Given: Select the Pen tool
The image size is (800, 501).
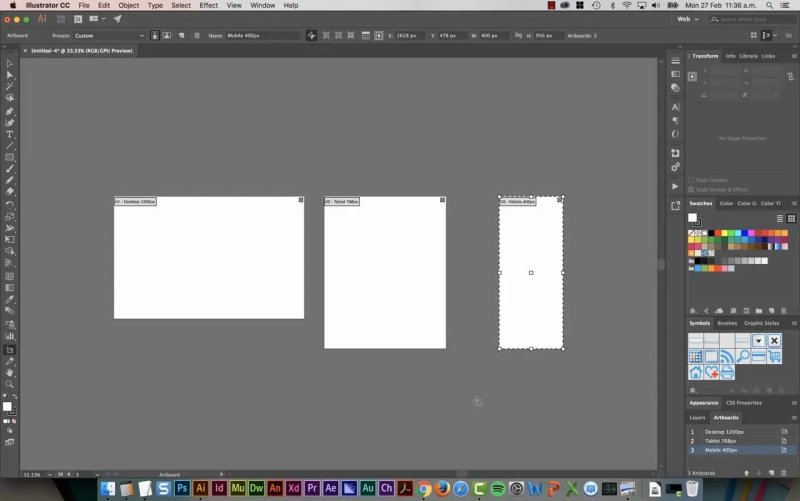Looking at the screenshot, I should pyautogui.click(x=9, y=111).
